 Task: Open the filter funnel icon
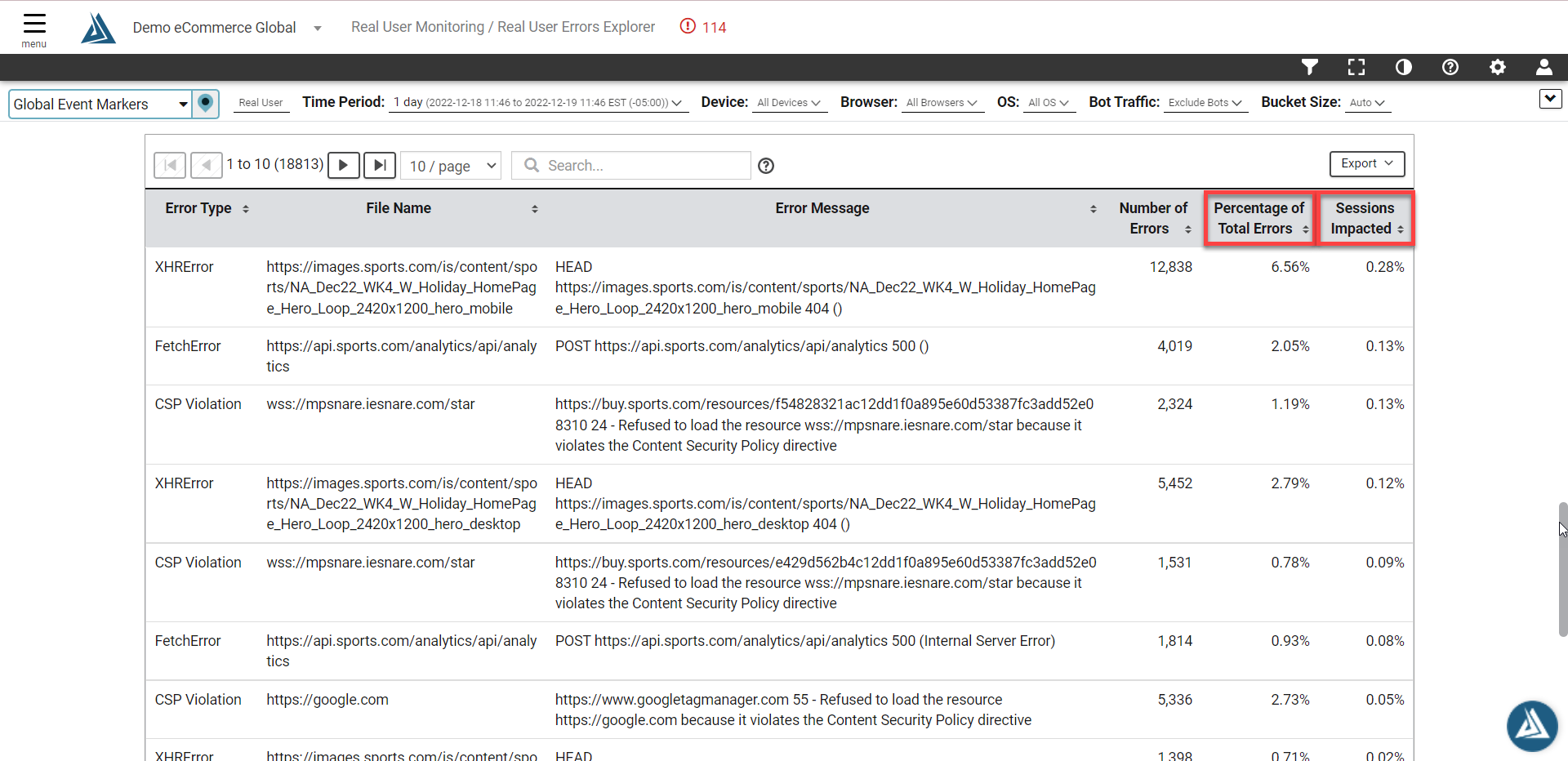click(1309, 67)
